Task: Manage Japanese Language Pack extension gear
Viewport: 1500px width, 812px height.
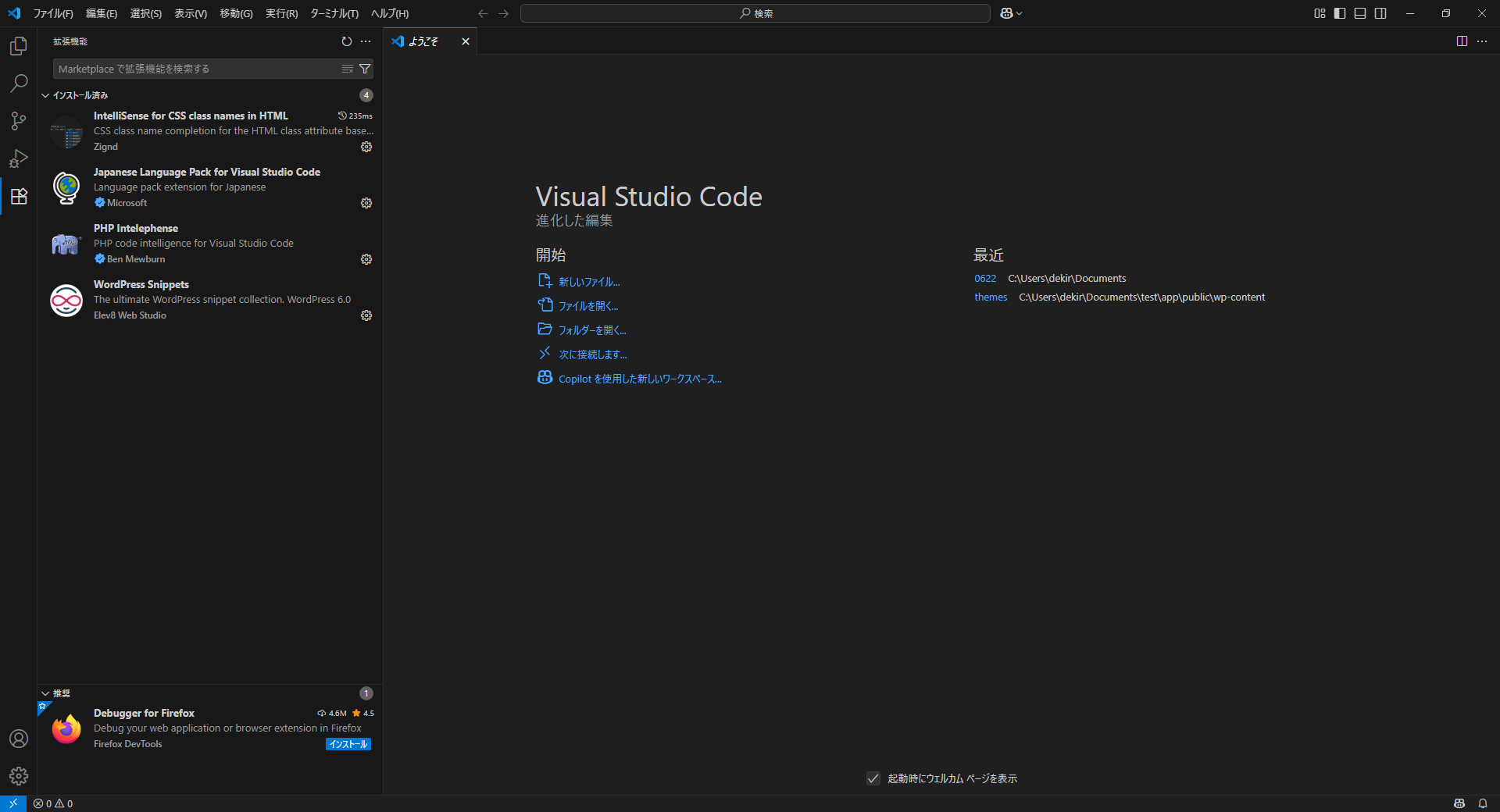Action: point(366,203)
